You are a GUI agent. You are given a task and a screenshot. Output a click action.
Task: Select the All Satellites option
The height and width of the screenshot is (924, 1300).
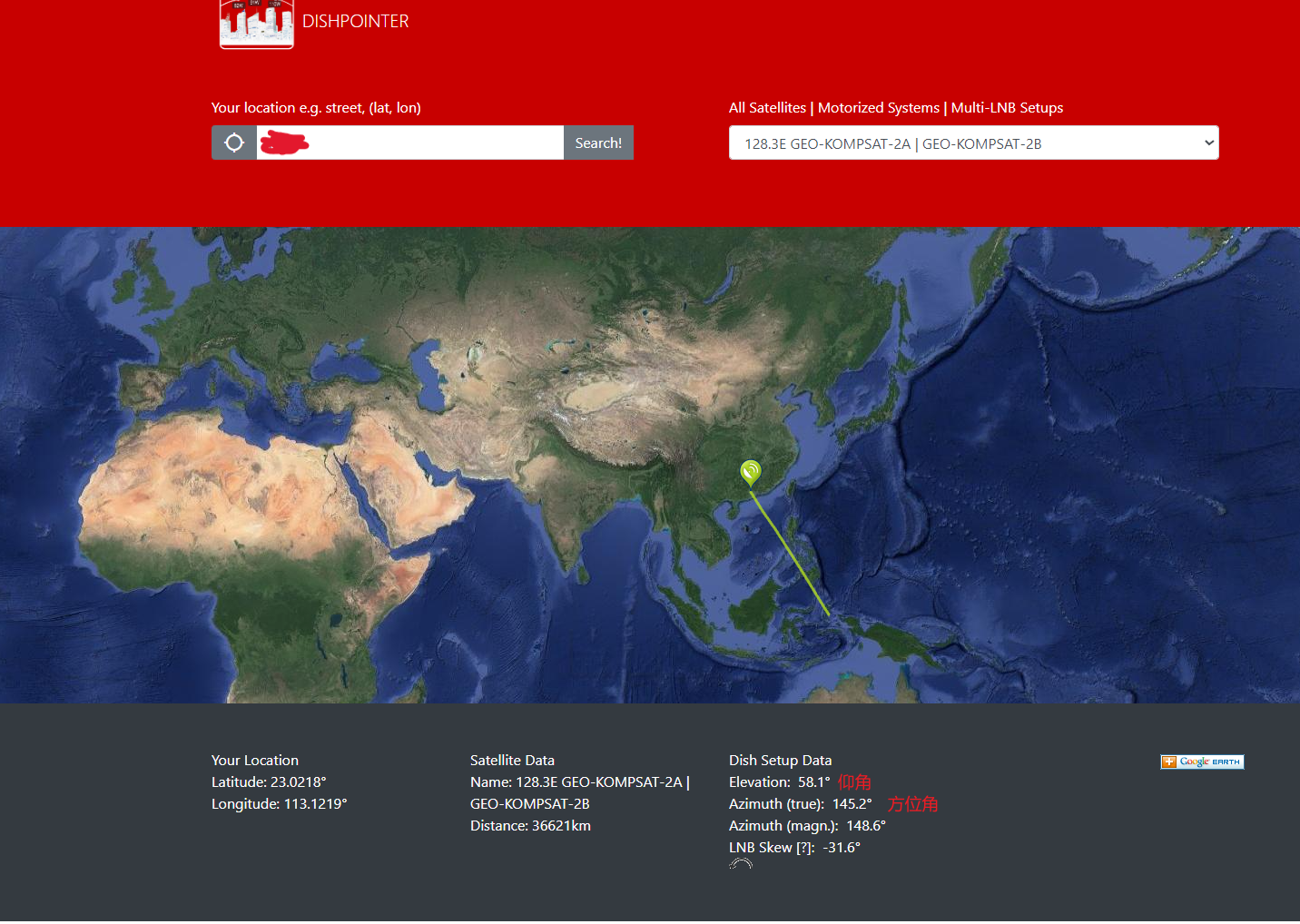[x=767, y=108]
